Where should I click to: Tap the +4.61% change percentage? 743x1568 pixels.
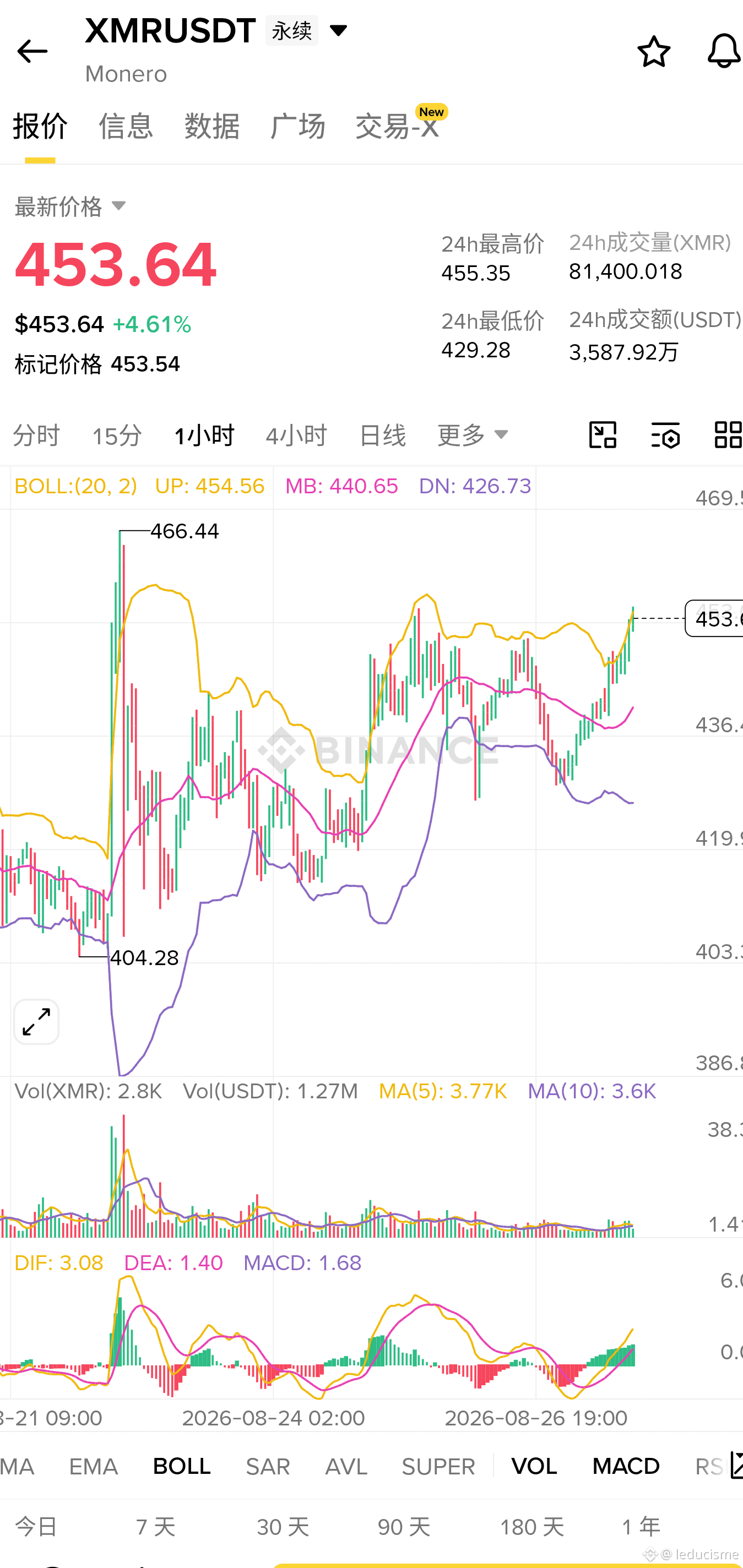click(152, 324)
